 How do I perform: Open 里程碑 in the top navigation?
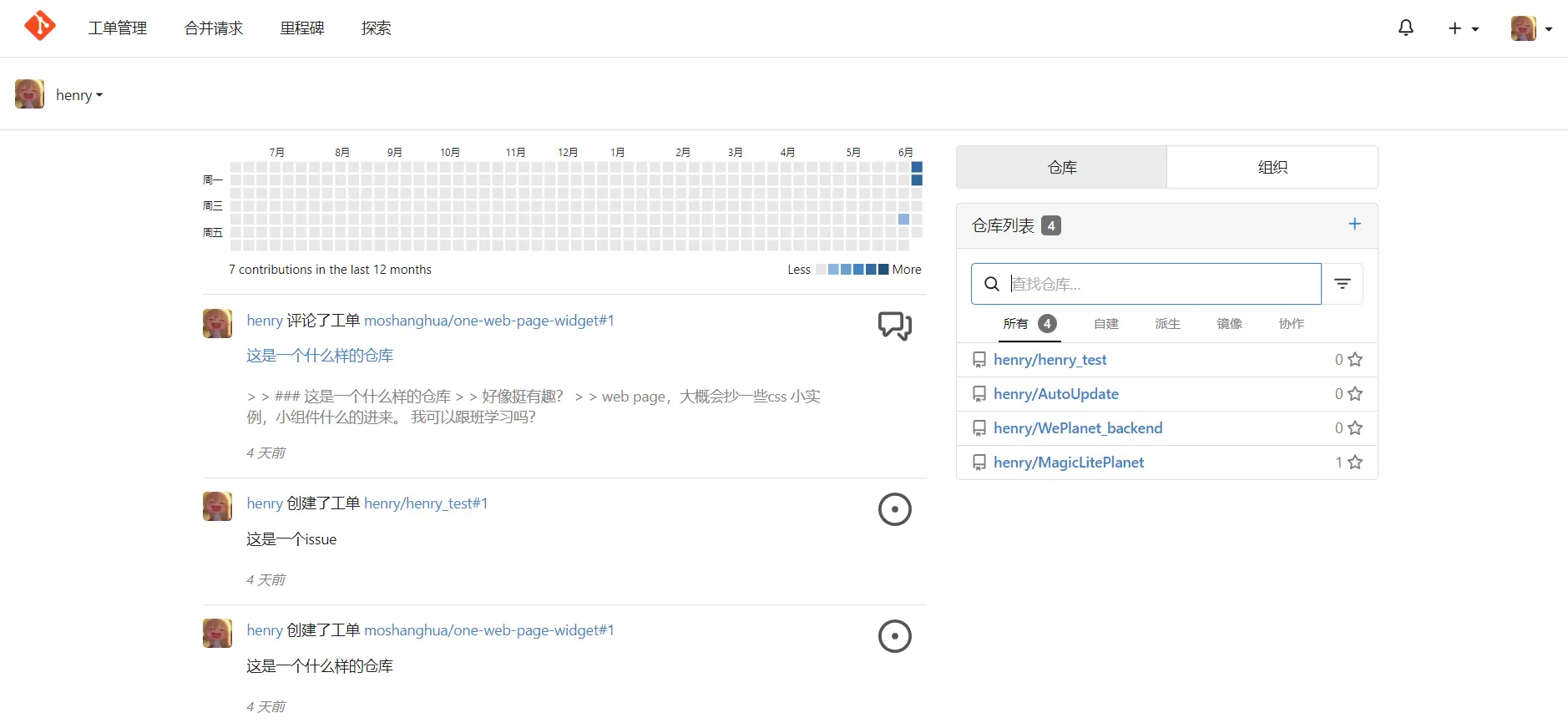302,28
